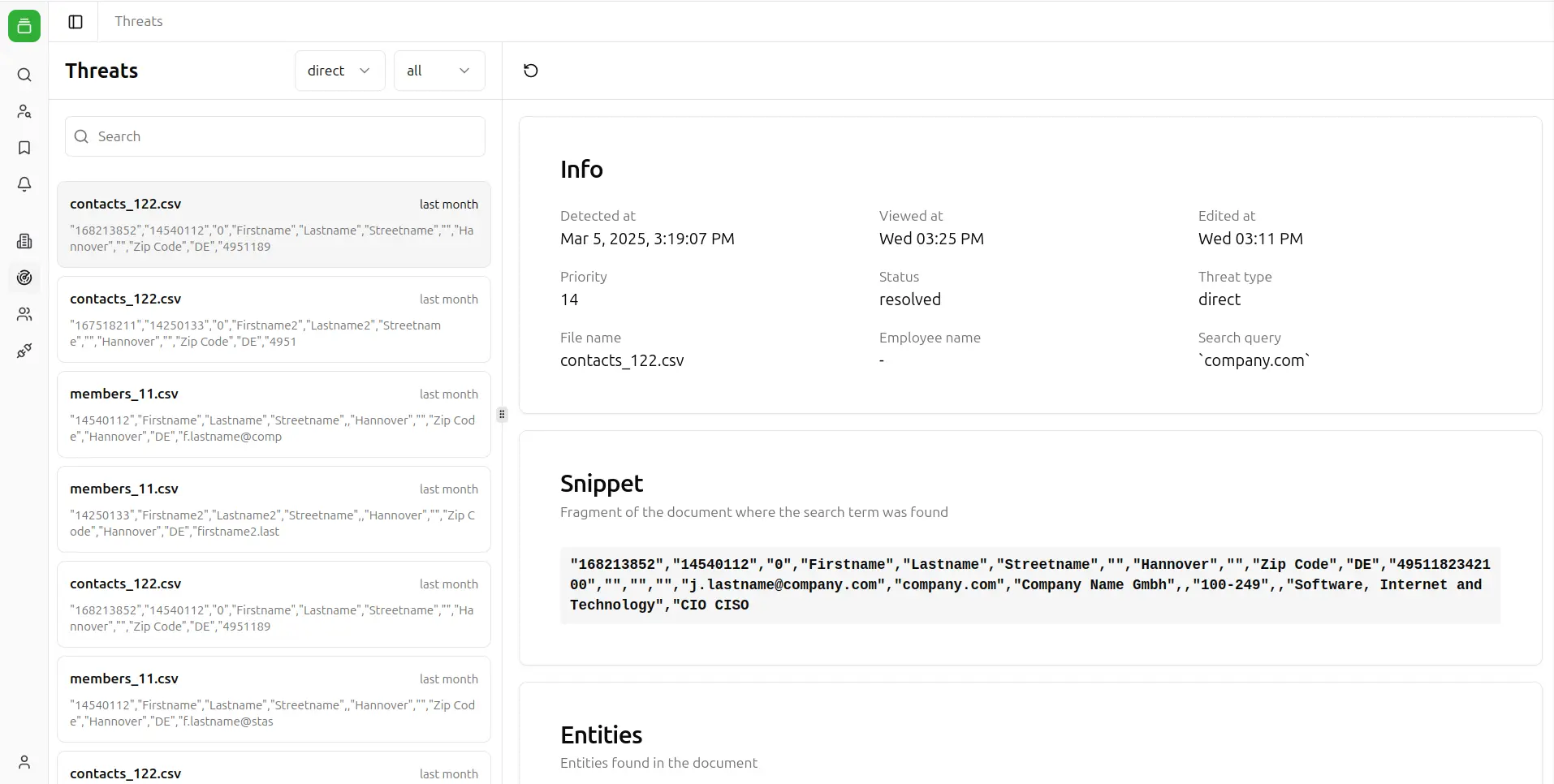Open the bookmarks sidebar icon

[24, 148]
